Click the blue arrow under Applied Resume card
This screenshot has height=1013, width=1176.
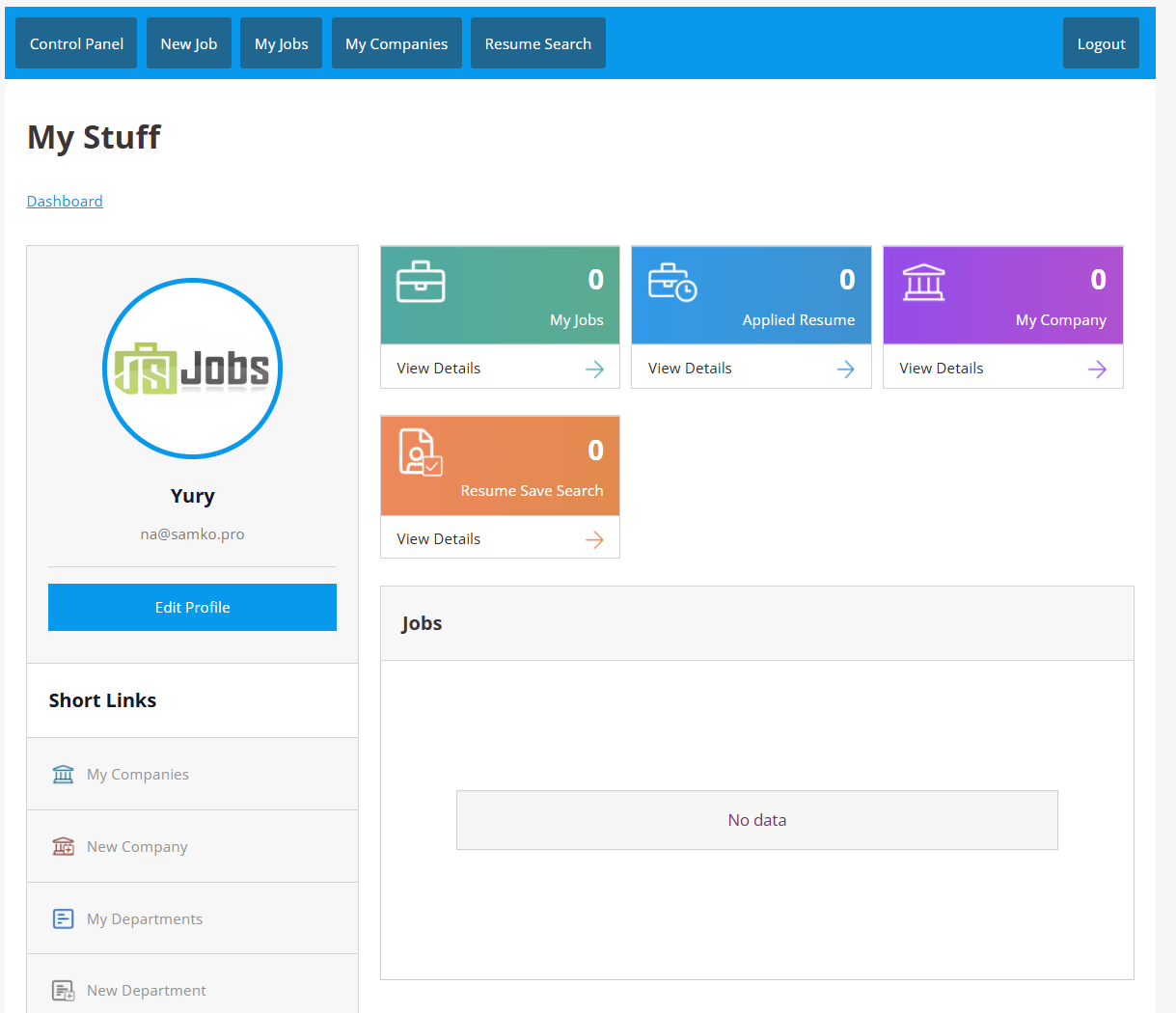[845, 370]
